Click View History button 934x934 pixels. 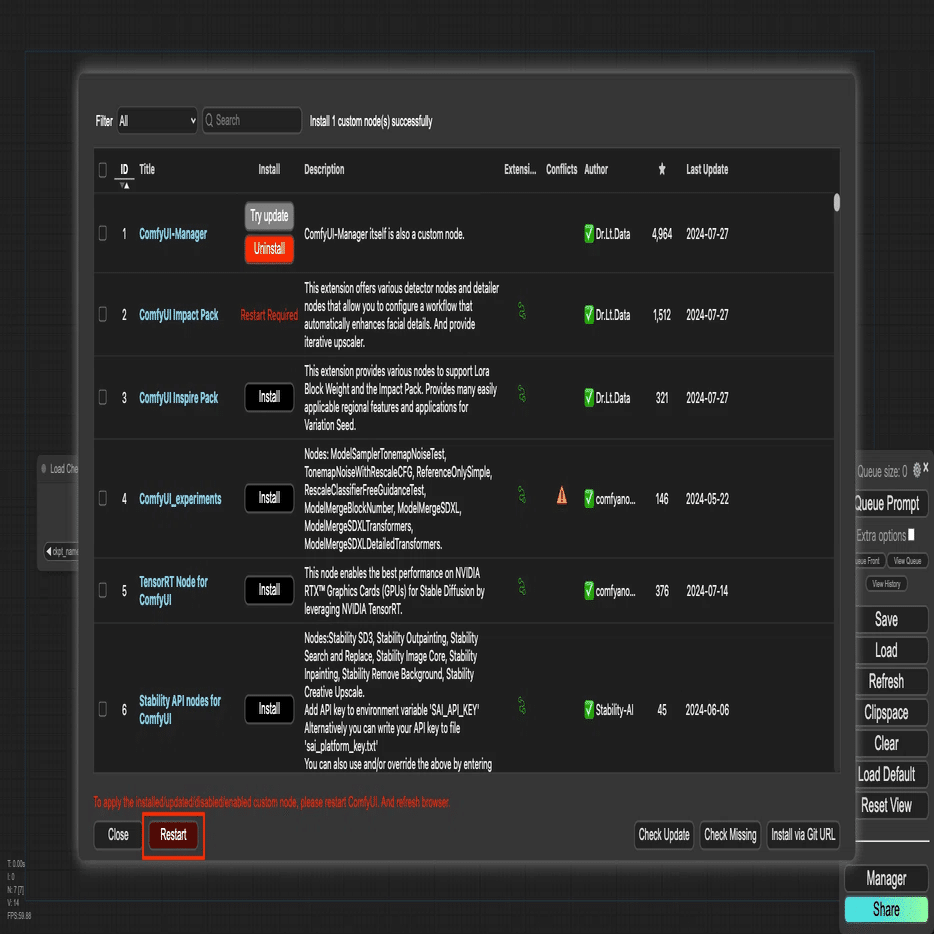[x=886, y=584]
